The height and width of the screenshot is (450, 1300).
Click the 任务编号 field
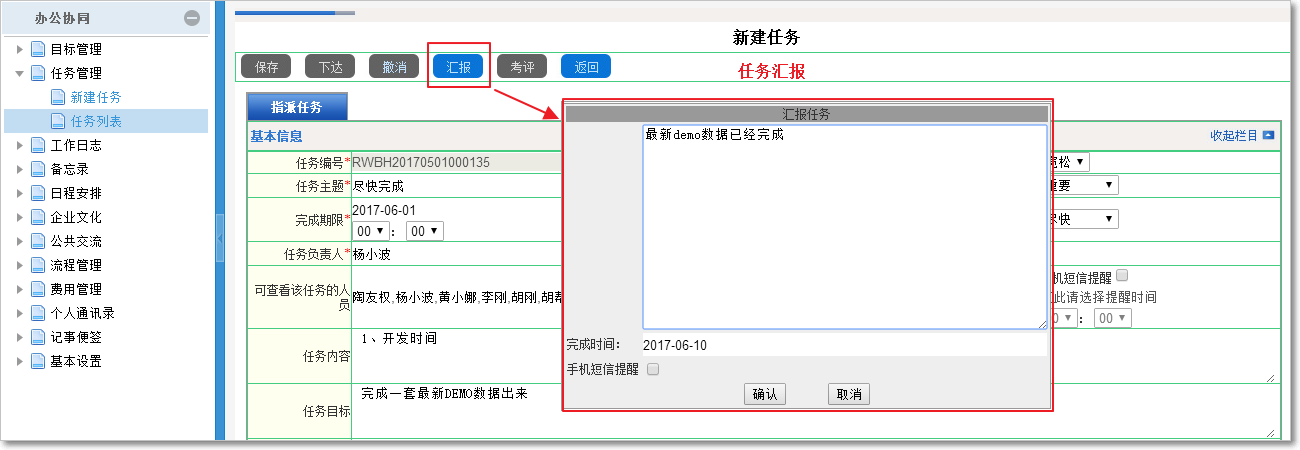tap(457, 162)
